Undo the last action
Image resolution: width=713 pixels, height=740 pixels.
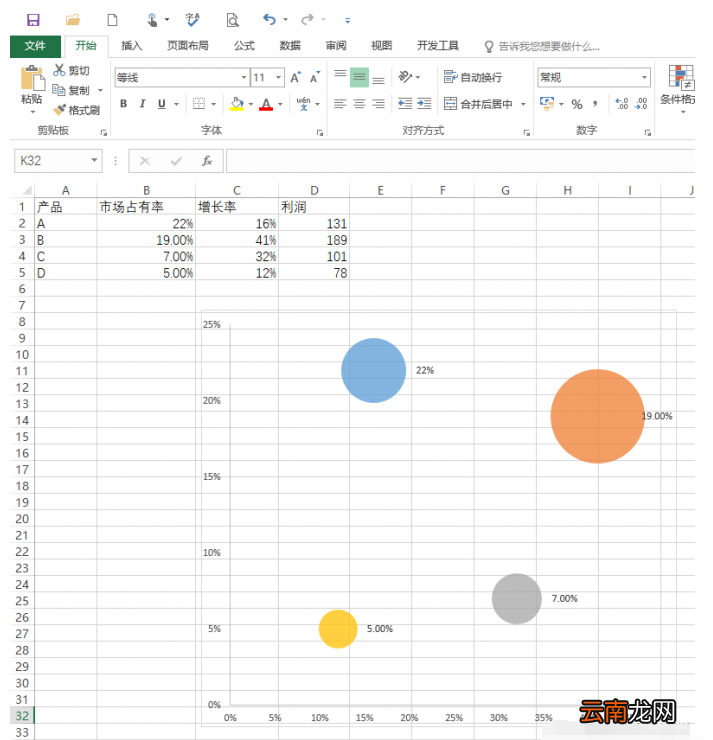(269, 19)
